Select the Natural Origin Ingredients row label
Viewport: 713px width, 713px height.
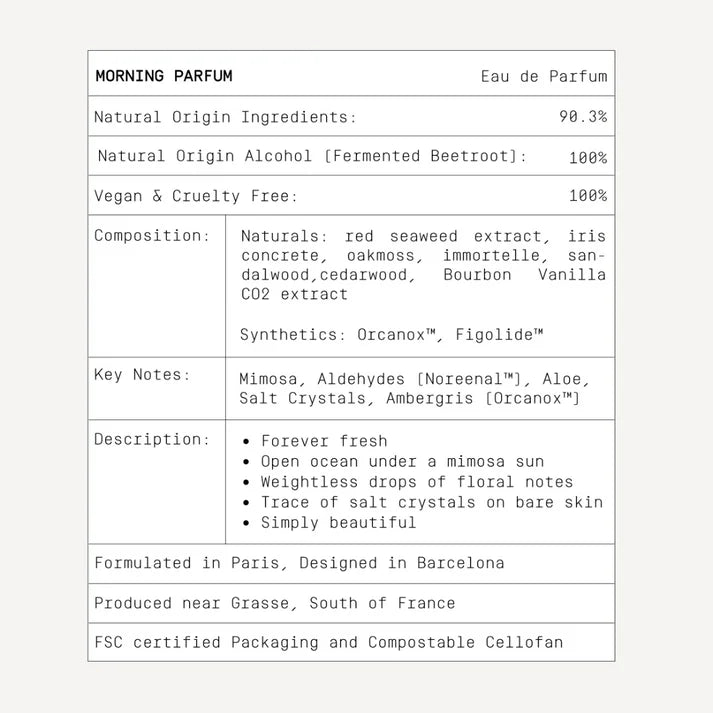tap(225, 117)
